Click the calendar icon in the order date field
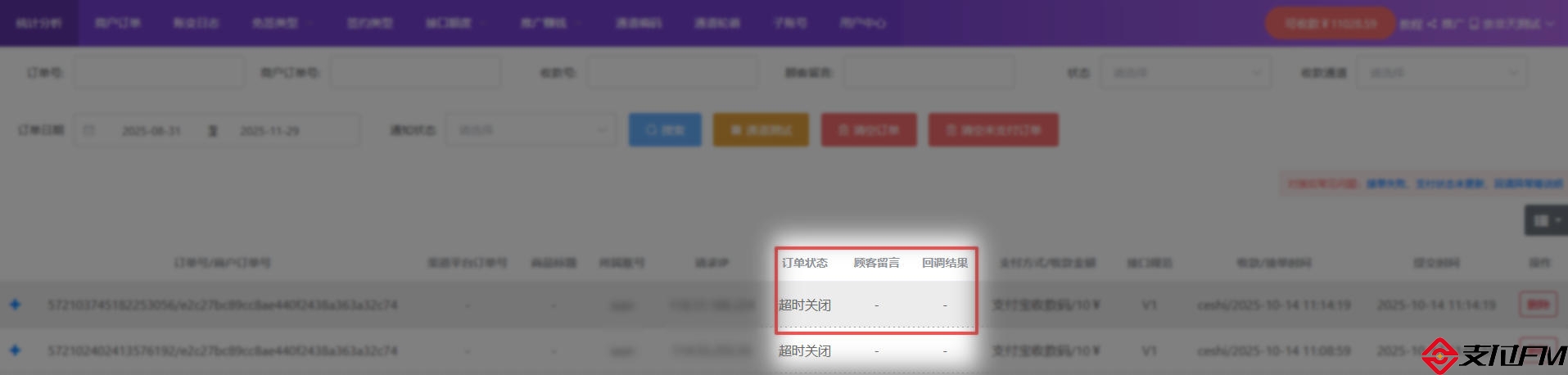The height and width of the screenshot is (375, 1568). coord(89,131)
